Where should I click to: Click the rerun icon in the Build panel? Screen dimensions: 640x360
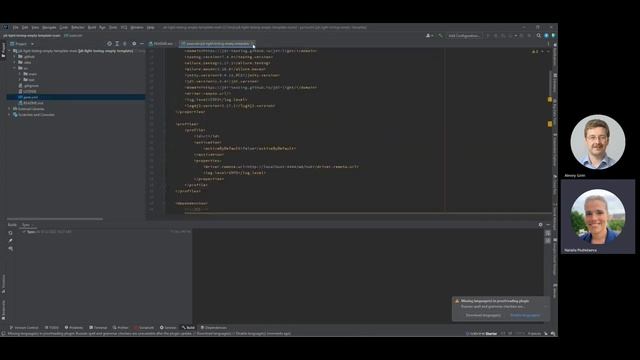coord(10,233)
